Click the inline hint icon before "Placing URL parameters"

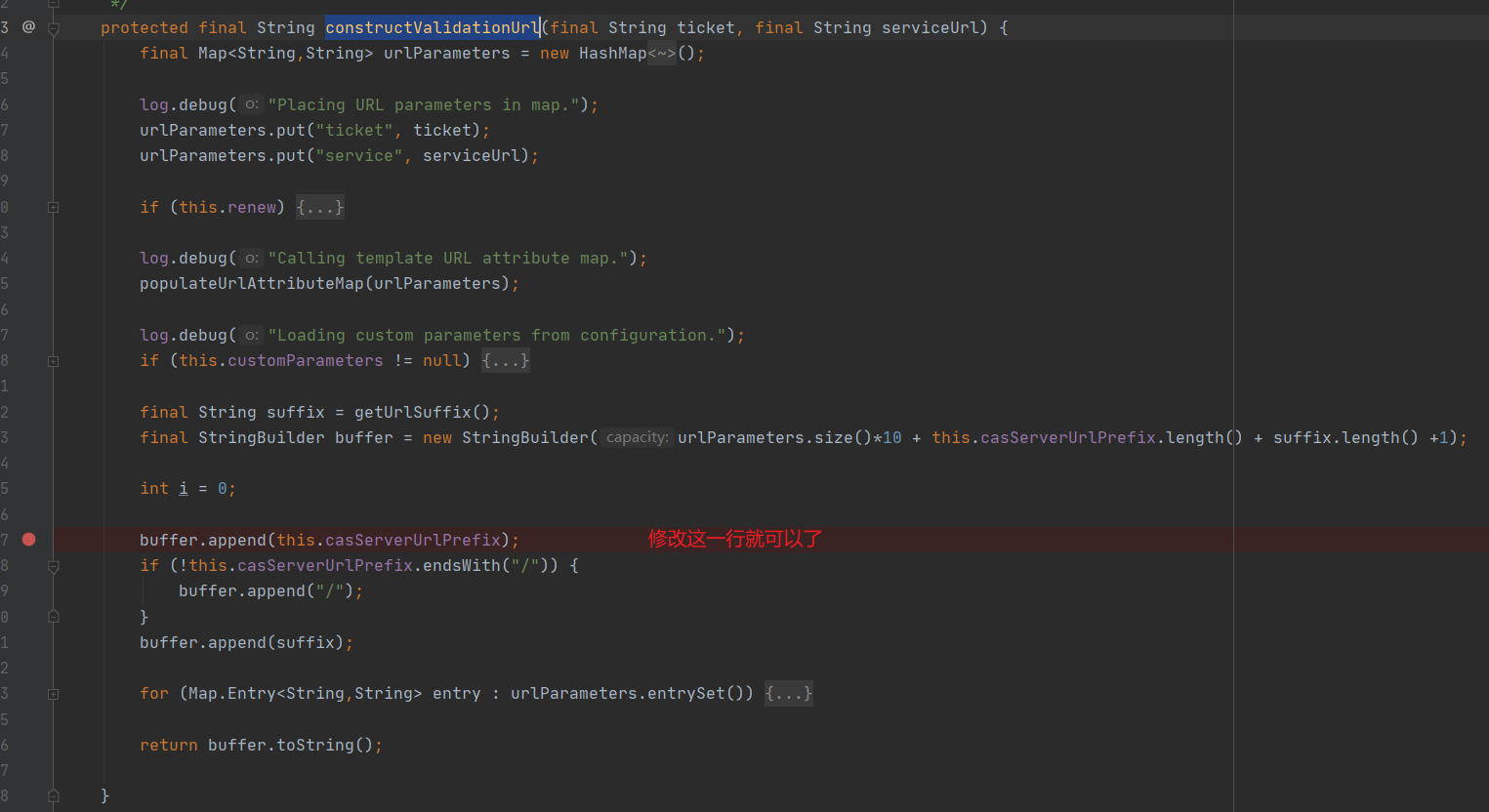click(250, 104)
